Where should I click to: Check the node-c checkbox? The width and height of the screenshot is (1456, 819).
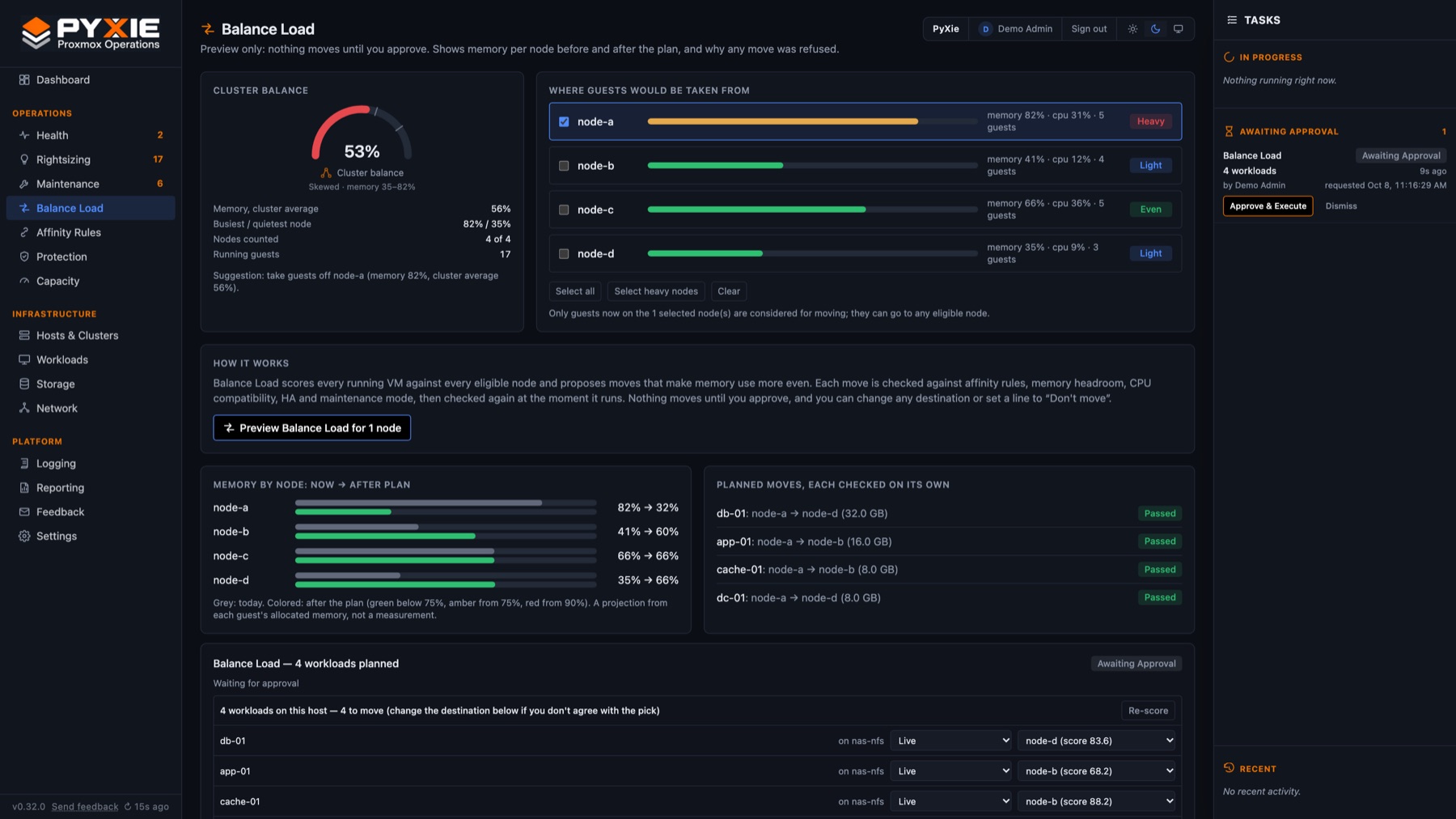[x=564, y=210]
